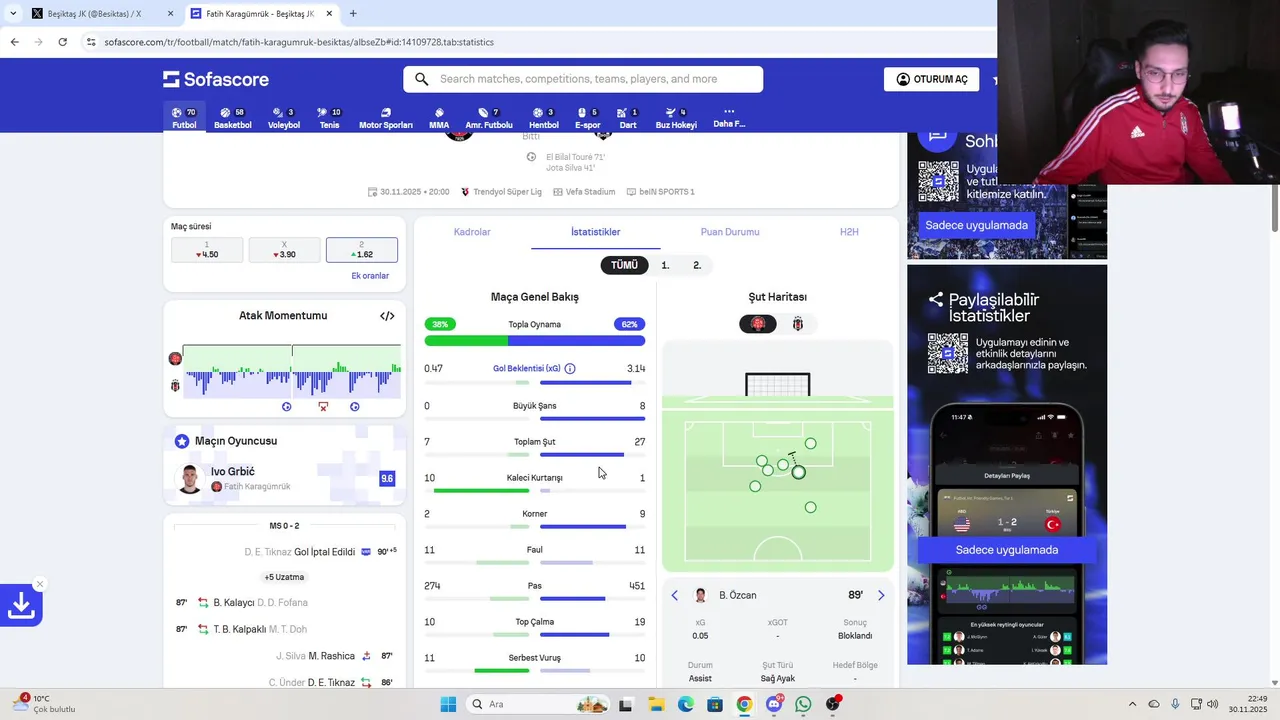Screen dimensions: 1280x720
Task: Expand the system tray hidden icons
Action: (x=1132, y=704)
